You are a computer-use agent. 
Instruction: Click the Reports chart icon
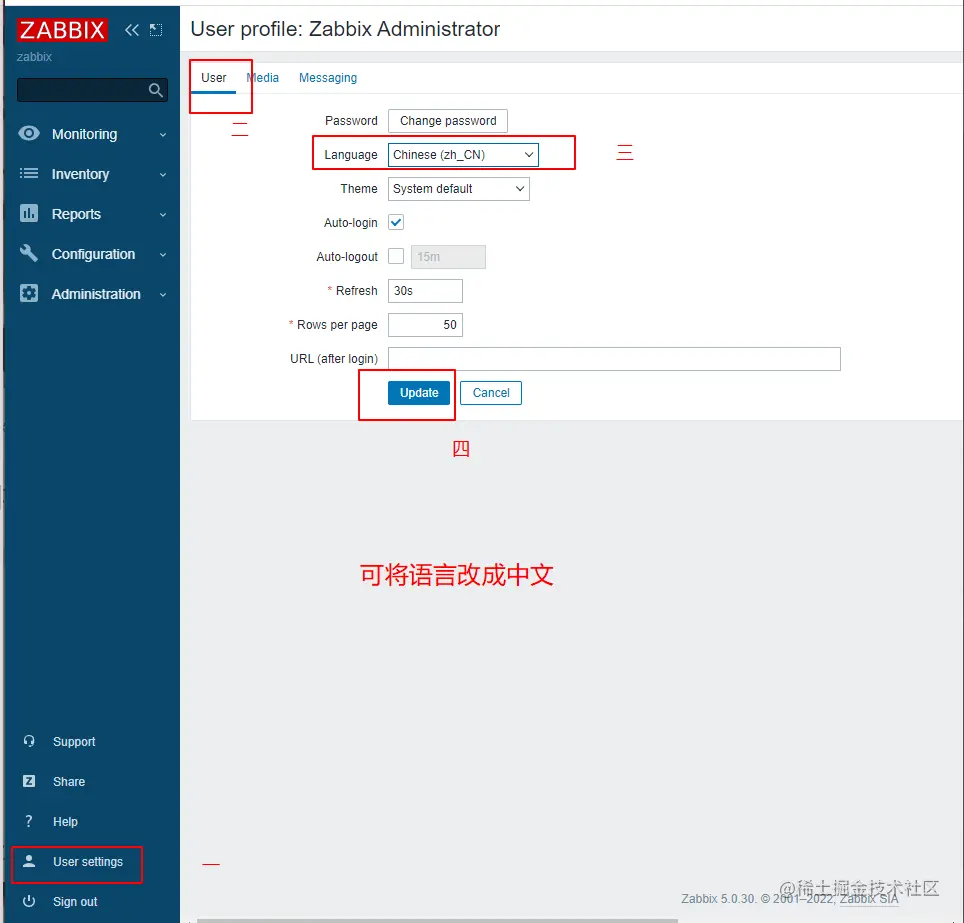29,213
